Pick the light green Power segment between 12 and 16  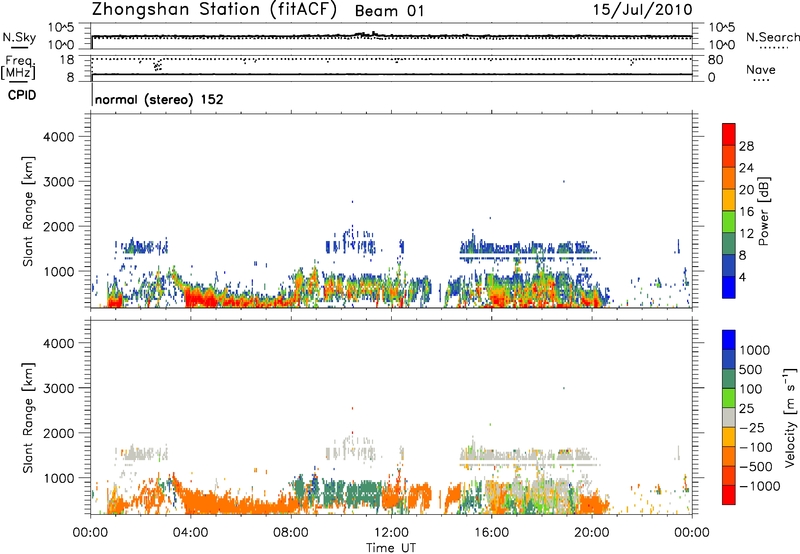tap(729, 221)
